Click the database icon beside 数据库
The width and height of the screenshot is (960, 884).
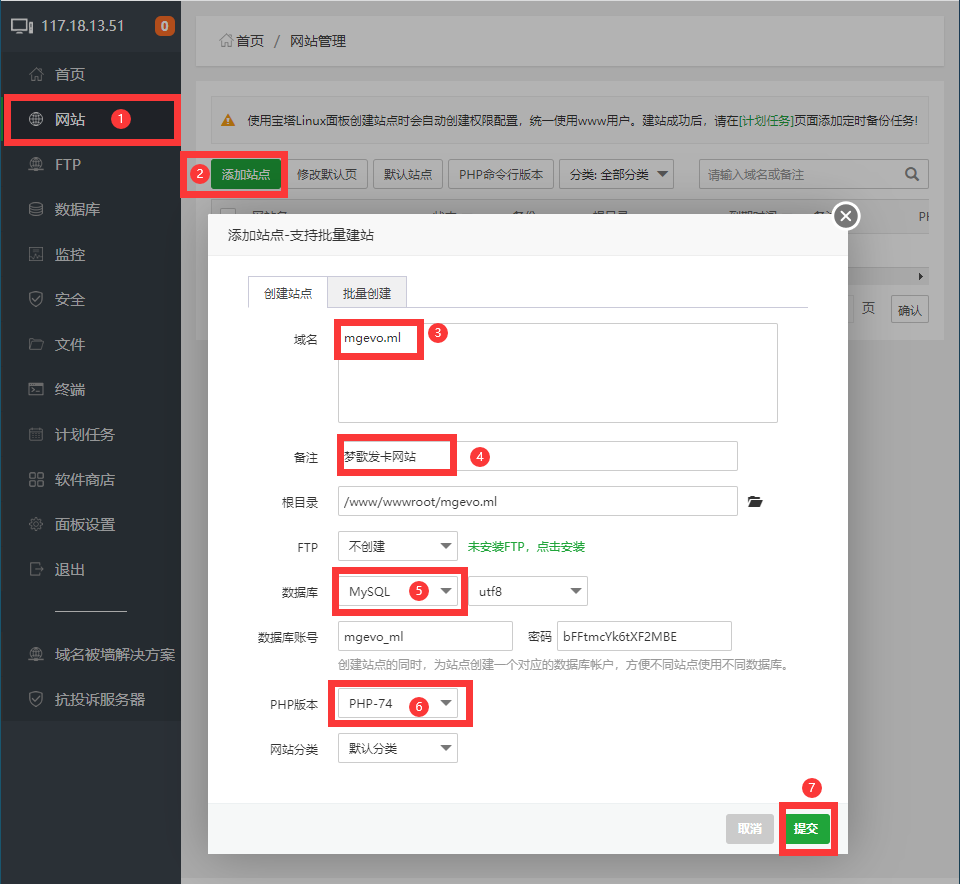click(36, 209)
